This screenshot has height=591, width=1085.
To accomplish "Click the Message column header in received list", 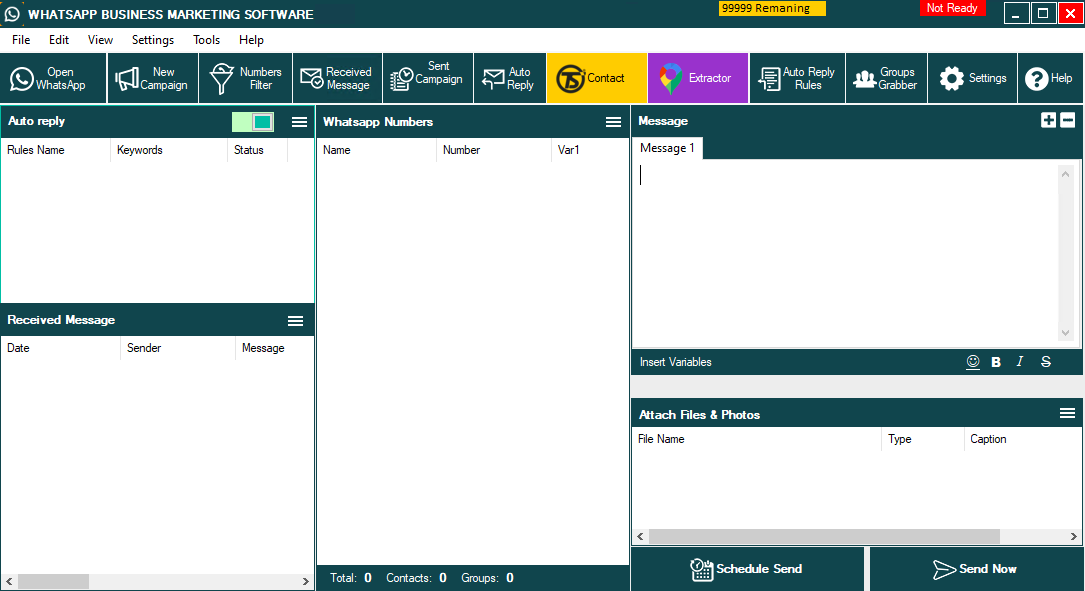I will [274, 348].
